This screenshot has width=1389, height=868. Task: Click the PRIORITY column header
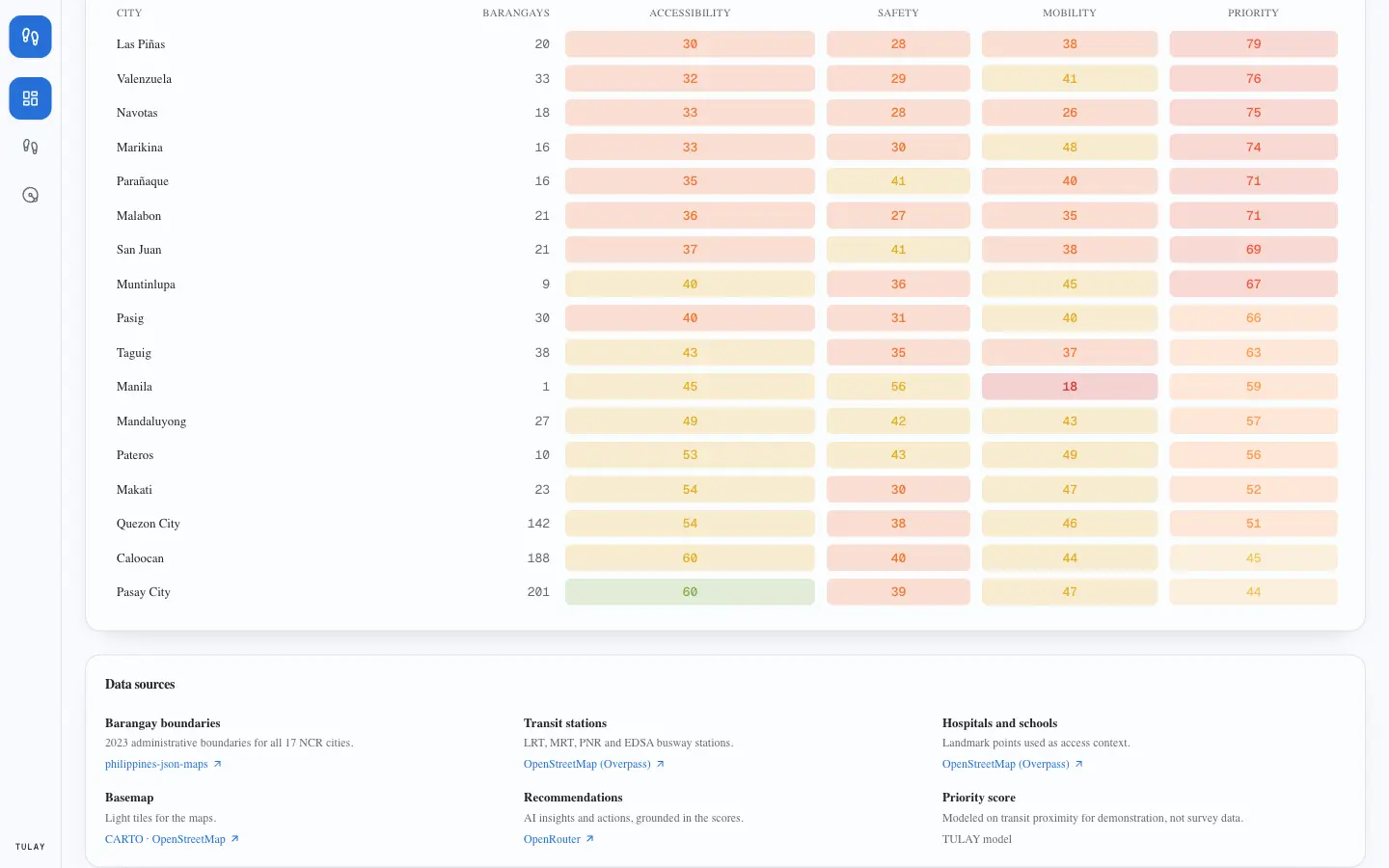[x=1253, y=13]
